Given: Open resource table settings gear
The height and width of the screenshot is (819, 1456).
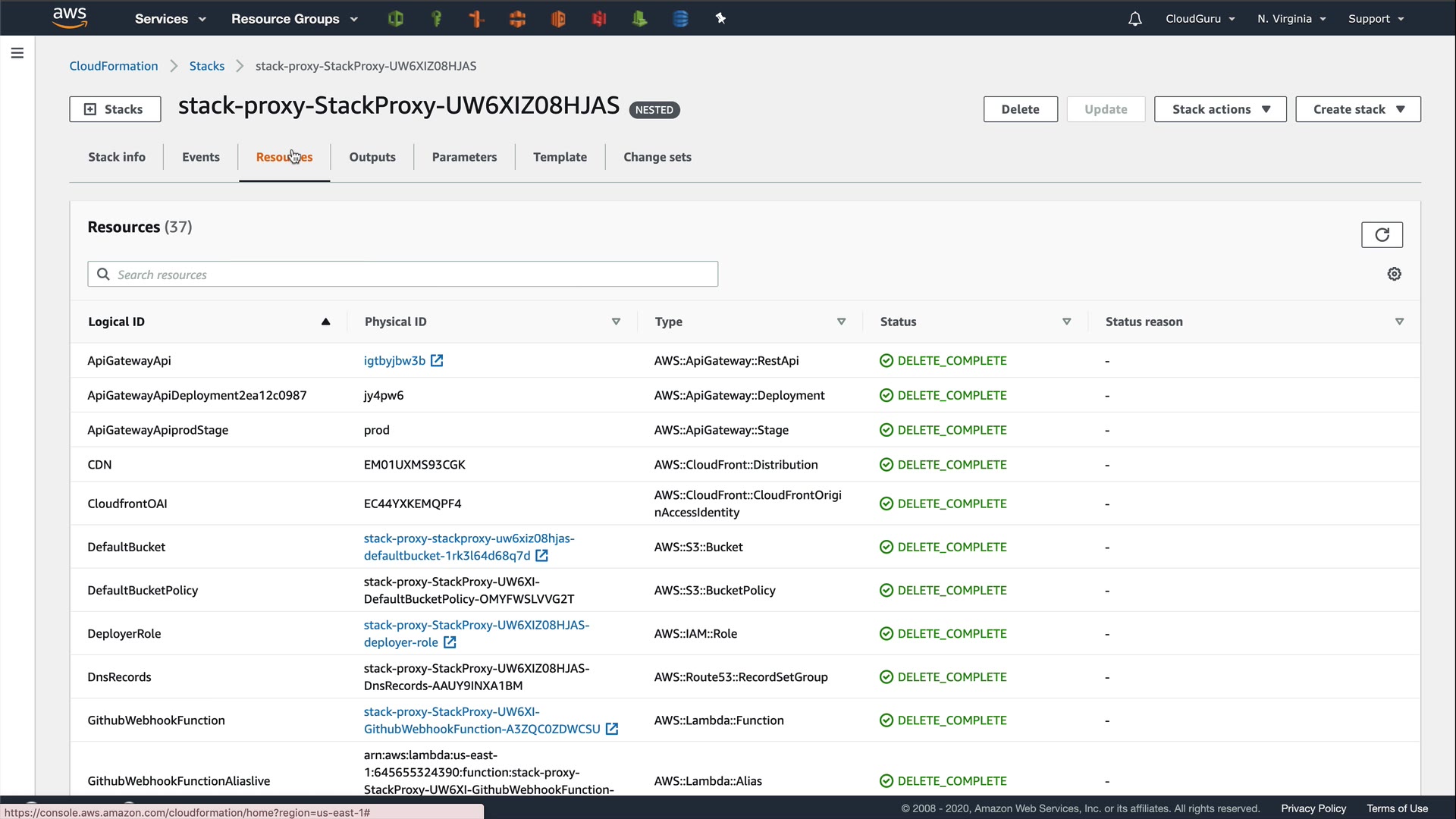Looking at the screenshot, I should coord(1394,274).
